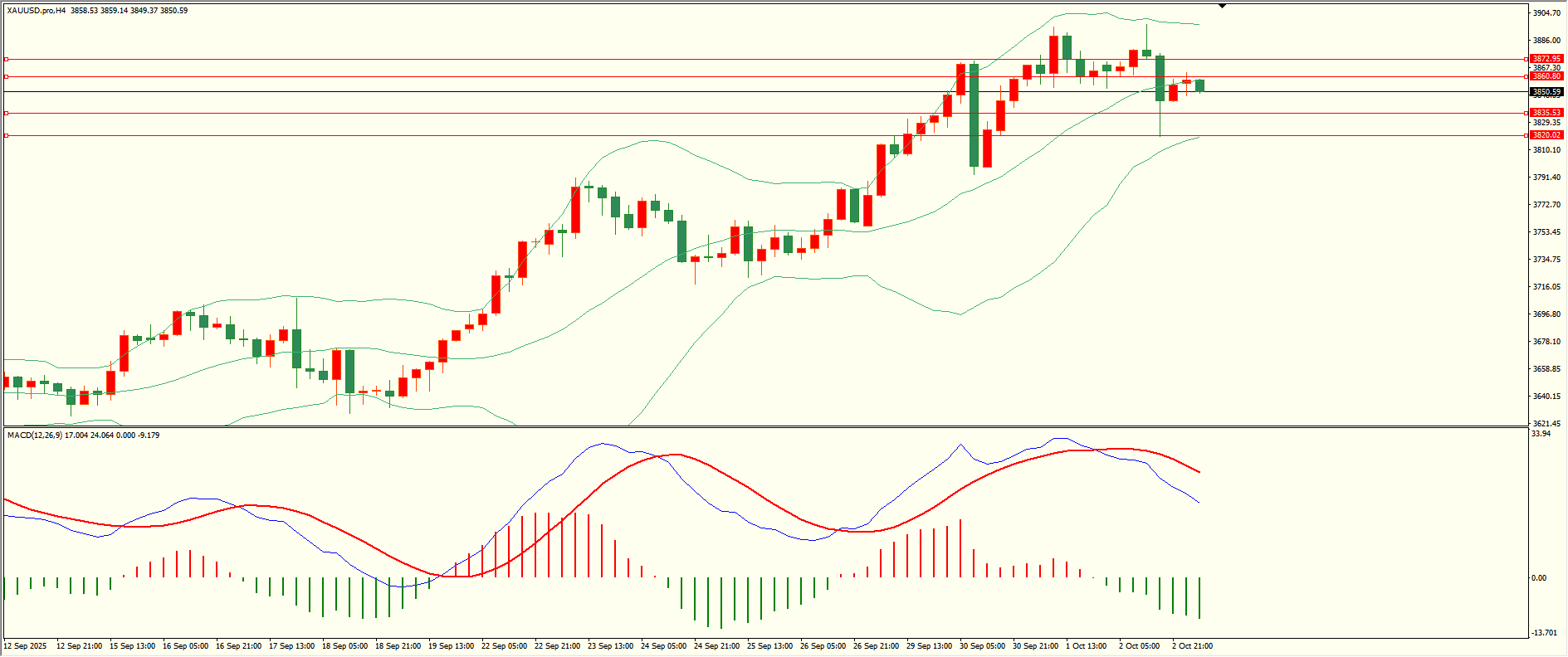Select the left handle of the 3860.80 line

coord(6,76)
